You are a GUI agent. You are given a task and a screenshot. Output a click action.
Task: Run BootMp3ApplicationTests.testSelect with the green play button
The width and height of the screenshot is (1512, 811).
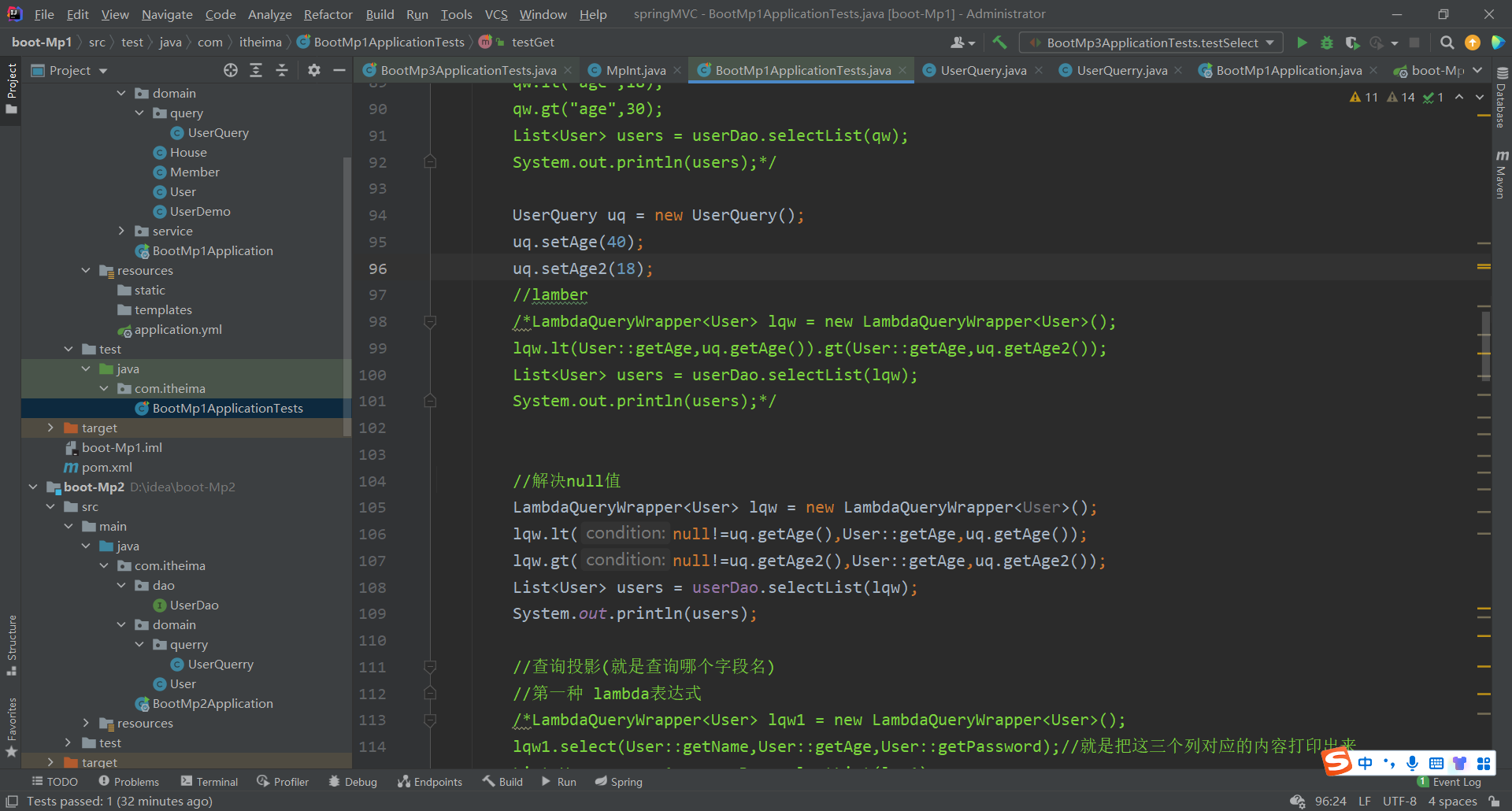1302,43
